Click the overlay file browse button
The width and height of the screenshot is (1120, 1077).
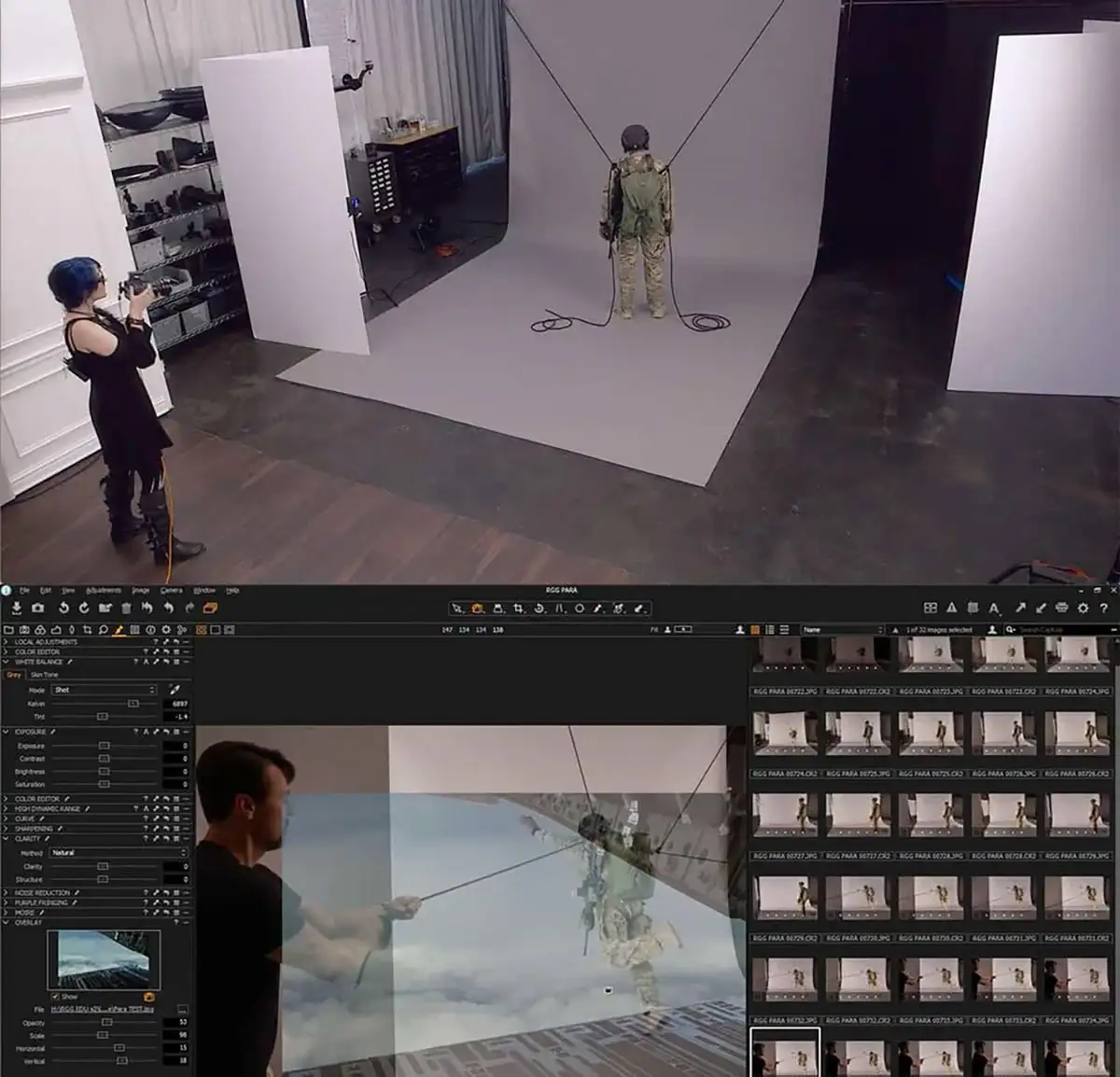[x=183, y=1010]
